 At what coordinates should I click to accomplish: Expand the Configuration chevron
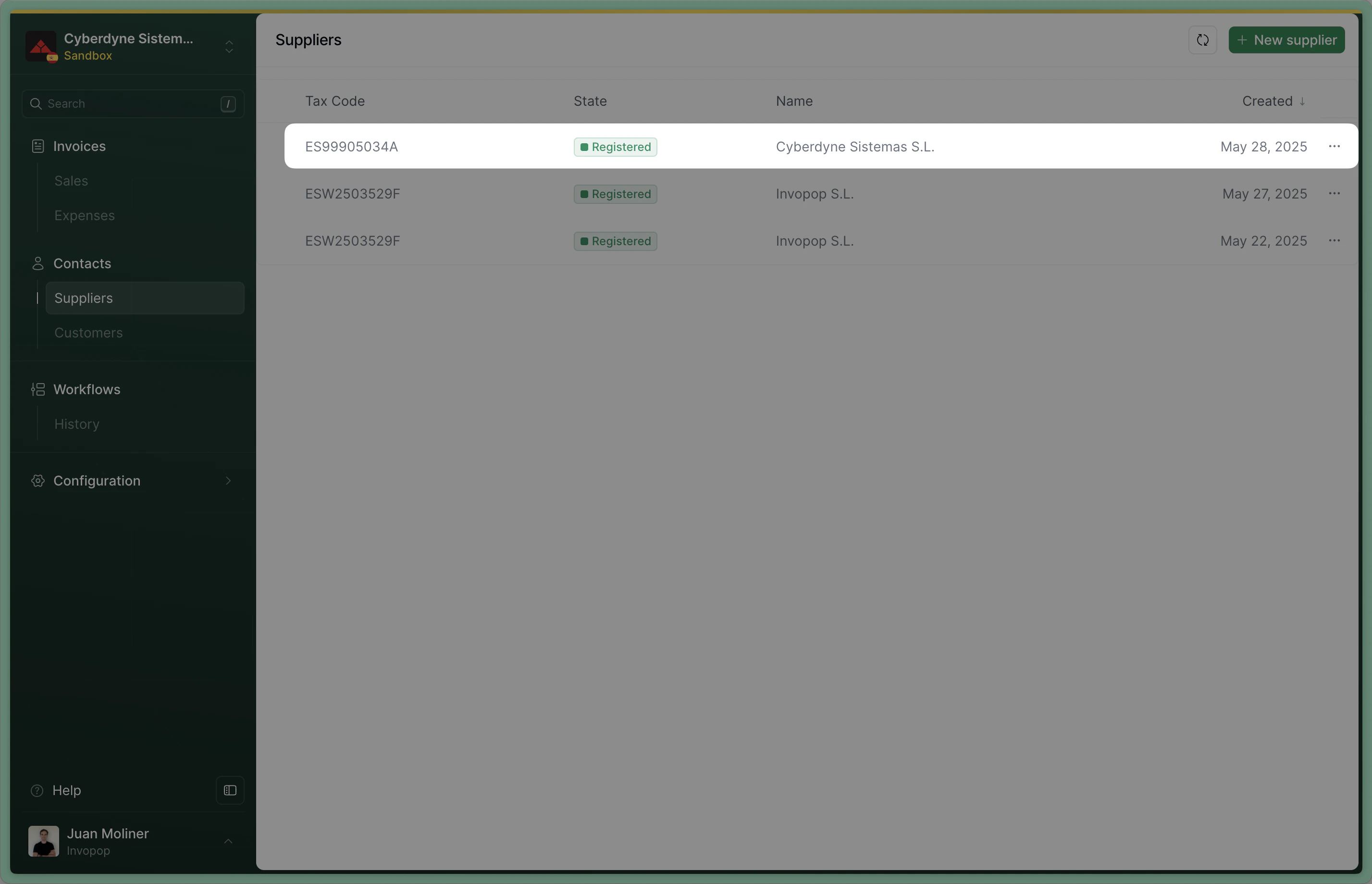pyautogui.click(x=228, y=481)
